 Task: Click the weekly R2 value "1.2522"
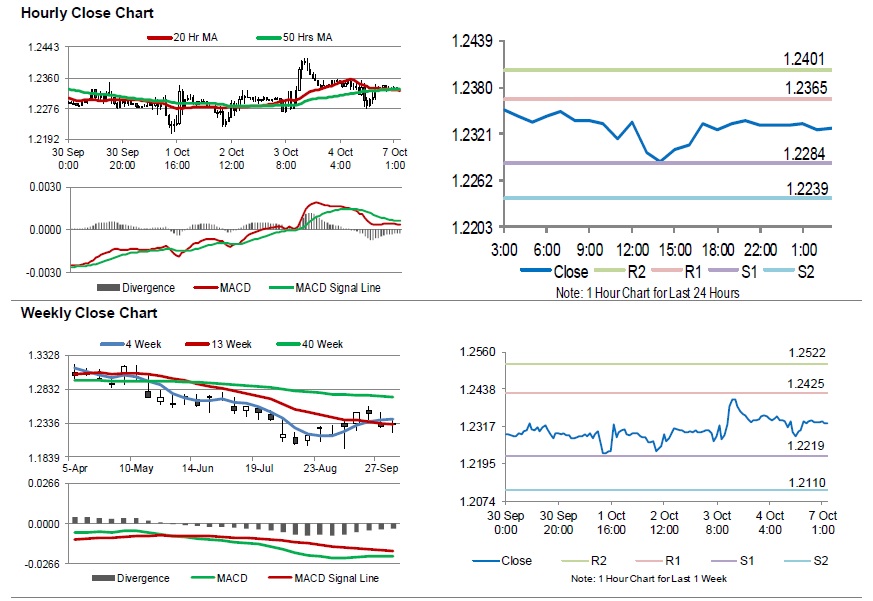point(807,353)
